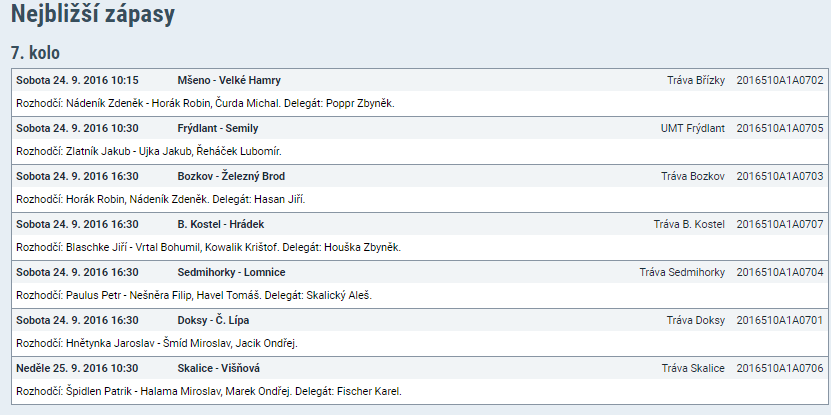Click the Tráva Sedmihorky venue
This screenshot has width=831, height=415.
tap(682, 272)
